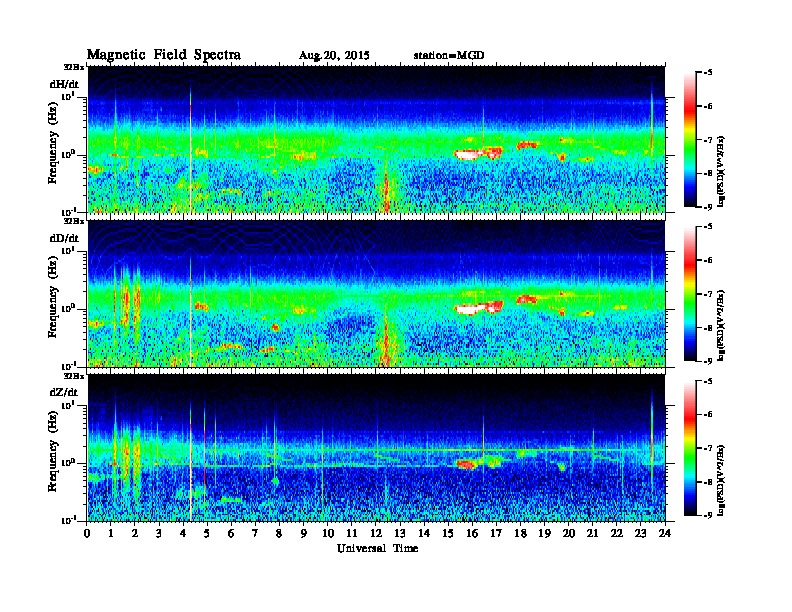792x612 pixels.
Task: Click the 32Hz label atop dD/dt panel
Action: [x=73, y=221]
